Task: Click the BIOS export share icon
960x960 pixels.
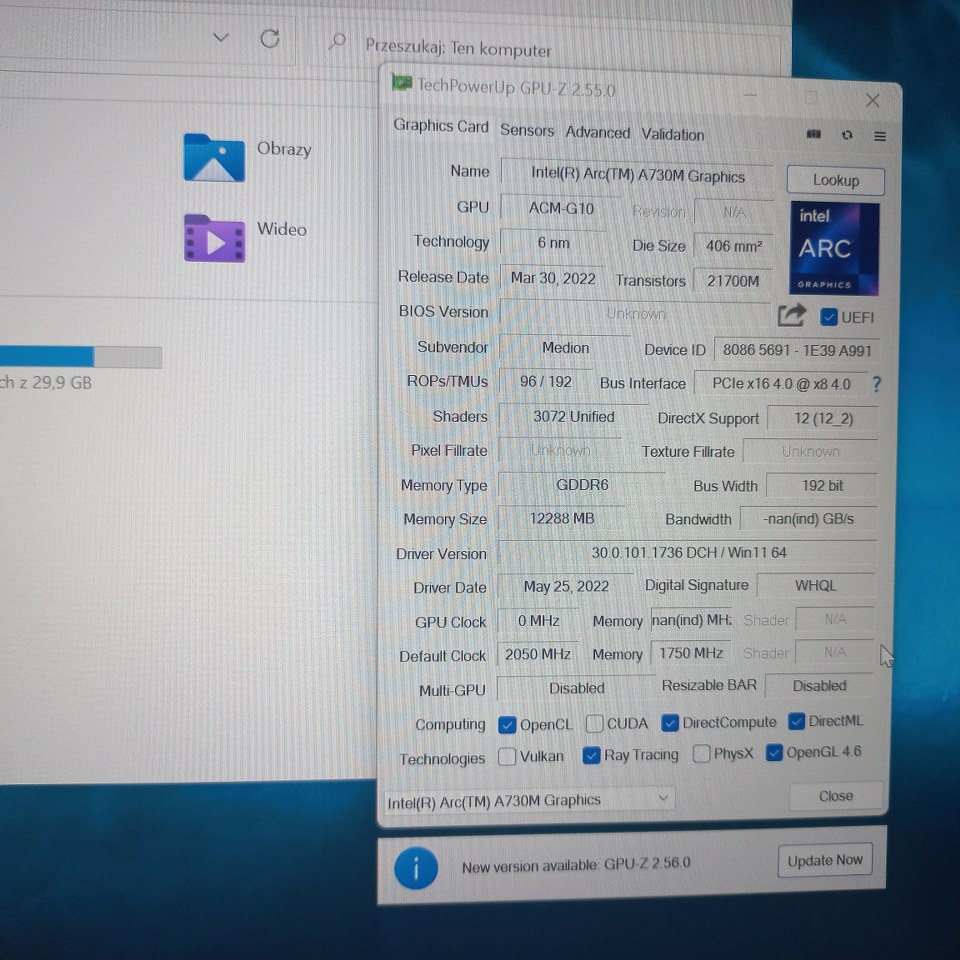Action: pyautogui.click(x=792, y=315)
